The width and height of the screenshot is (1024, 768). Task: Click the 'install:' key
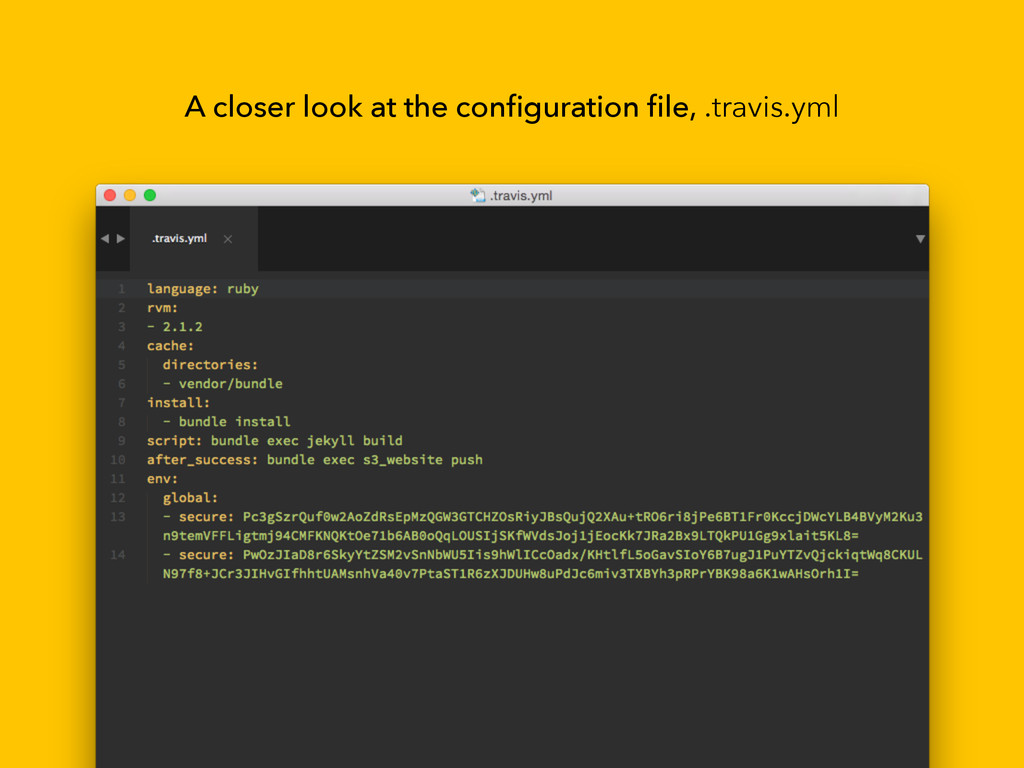pyautogui.click(x=178, y=402)
